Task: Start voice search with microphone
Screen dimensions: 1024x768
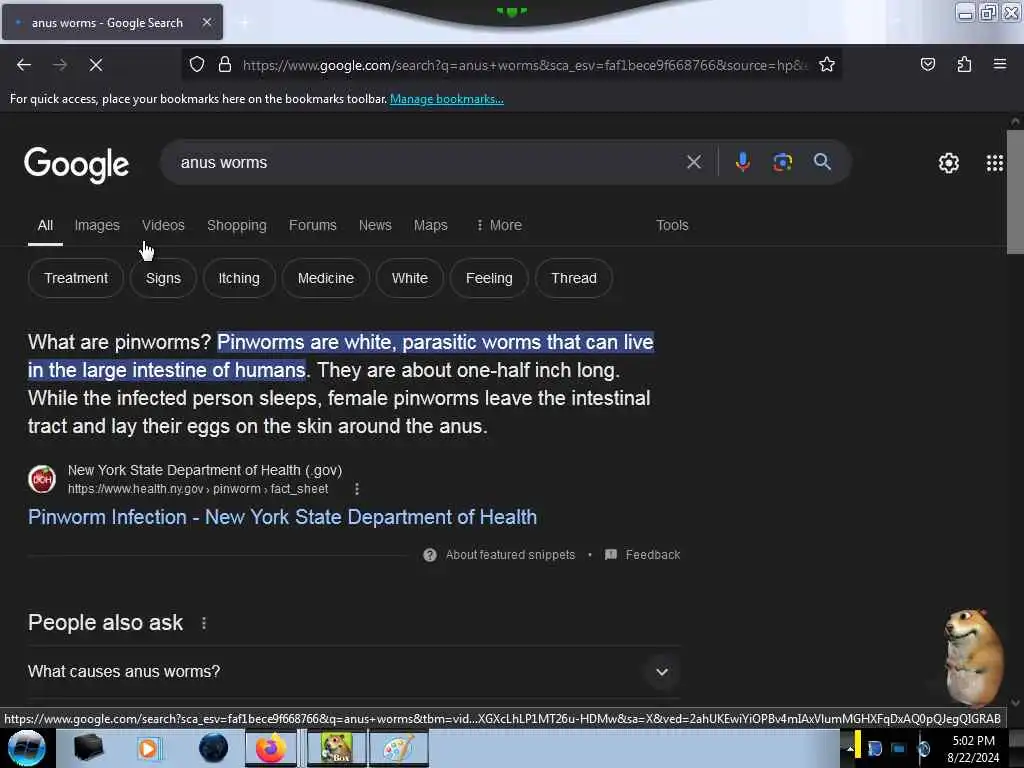Action: tap(743, 162)
